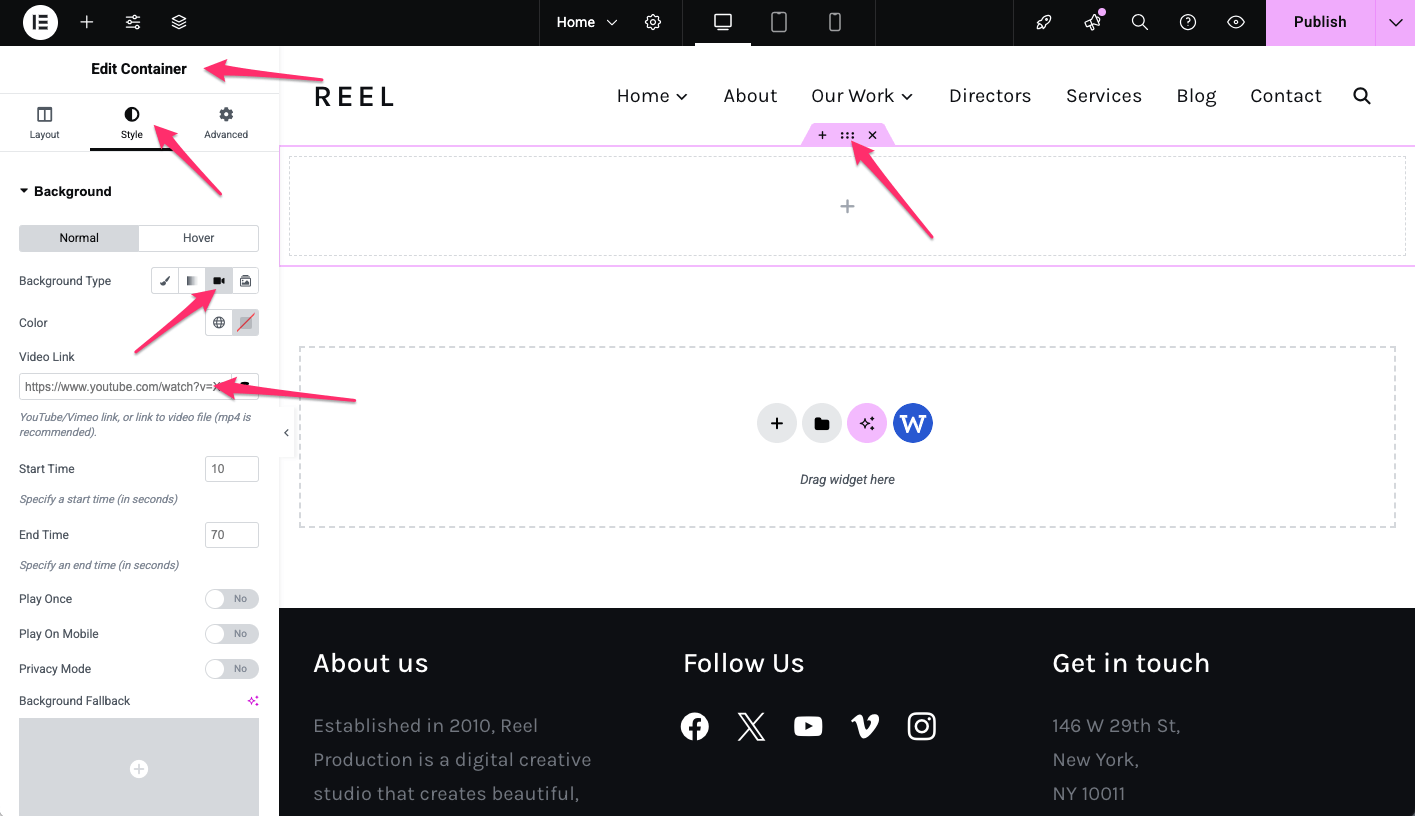The height and width of the screenshot is (816, 1415).
Task: Toggle the Play Once switch
Action: point(231,599)
